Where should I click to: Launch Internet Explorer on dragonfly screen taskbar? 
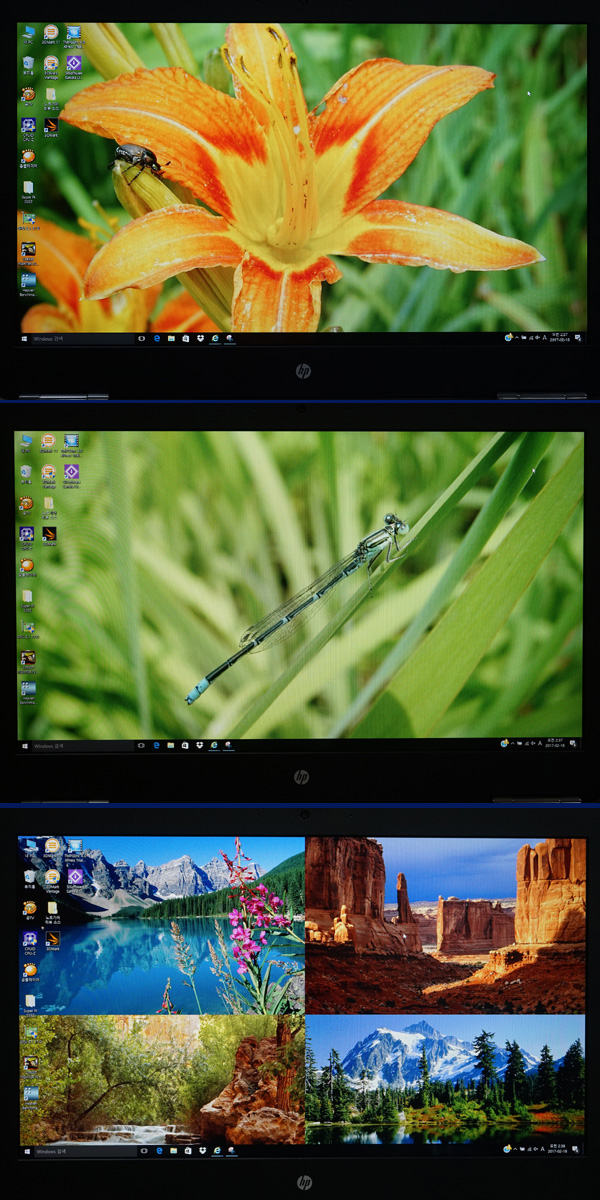click(x=214, y=746)
